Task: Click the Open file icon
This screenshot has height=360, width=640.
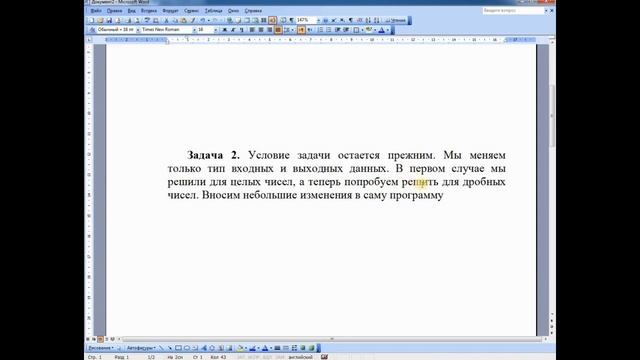Action: [x=100, y=20]
